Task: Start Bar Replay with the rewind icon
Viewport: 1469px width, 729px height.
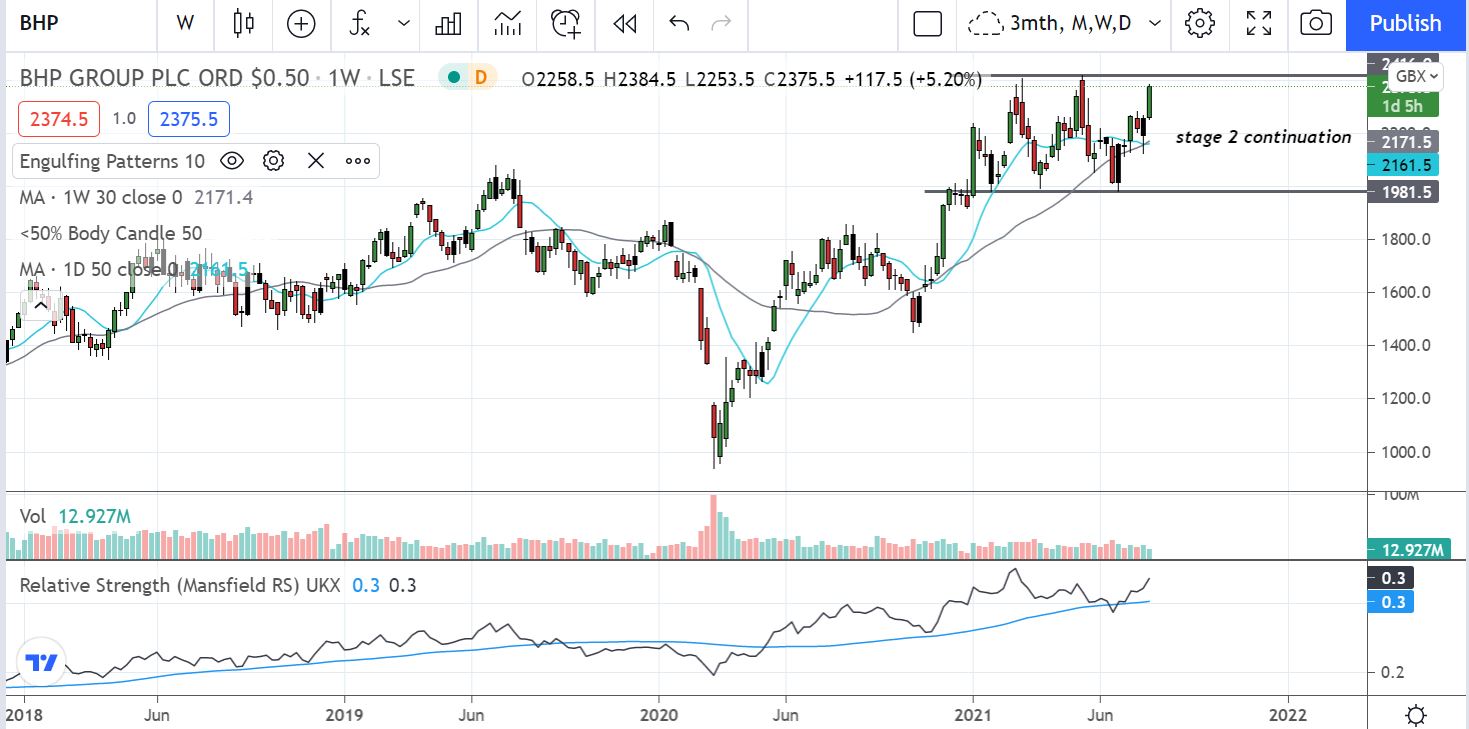Action: (x=625, y=23)
